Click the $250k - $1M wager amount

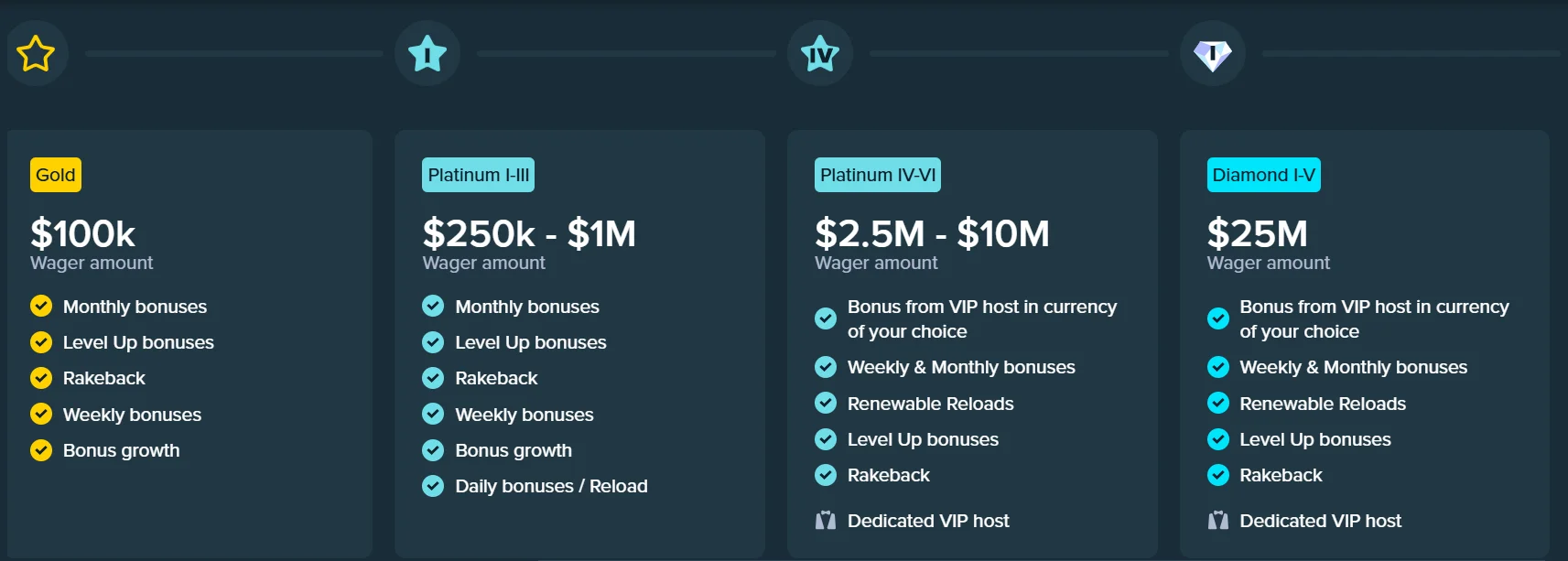point(529,234)
